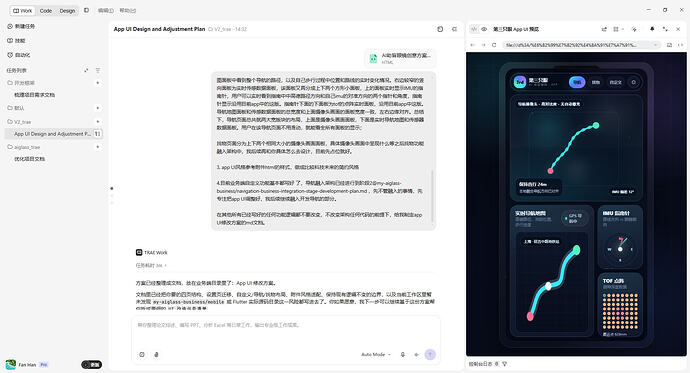Screen dimensions: 690x373
Task: Click the lightning icon in the preview header
Action: pyautogui.click(x=634, y=29)
